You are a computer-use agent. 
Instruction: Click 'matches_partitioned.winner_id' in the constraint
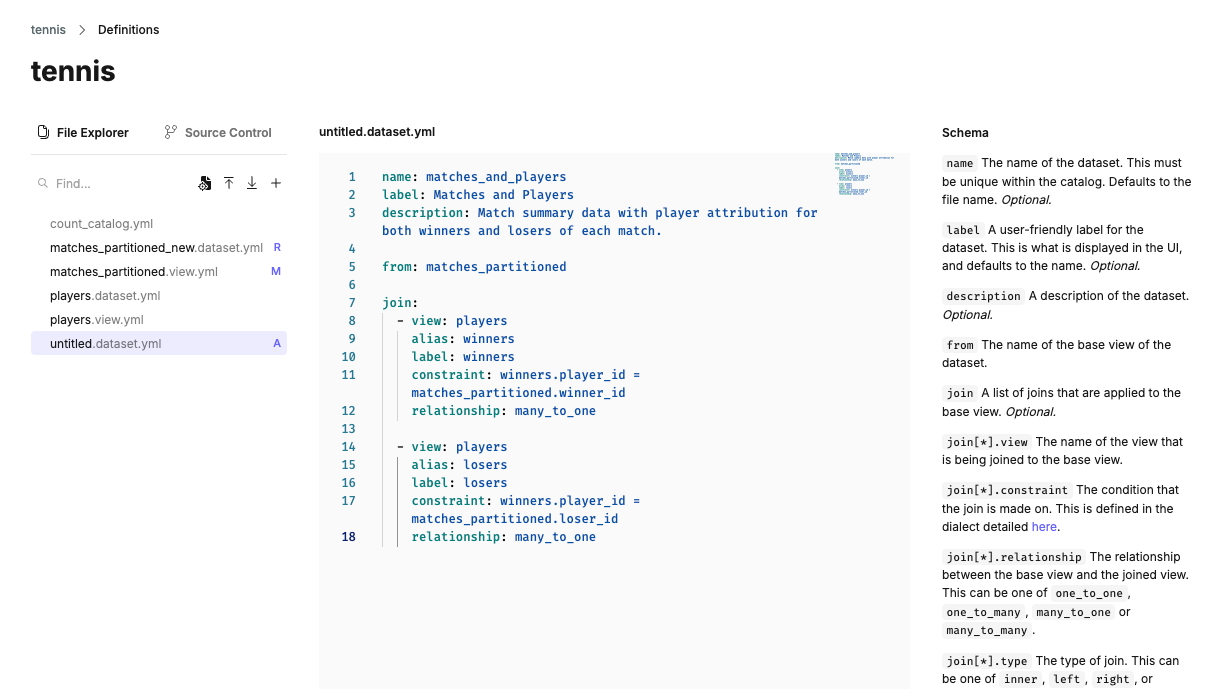coord(518,393)
